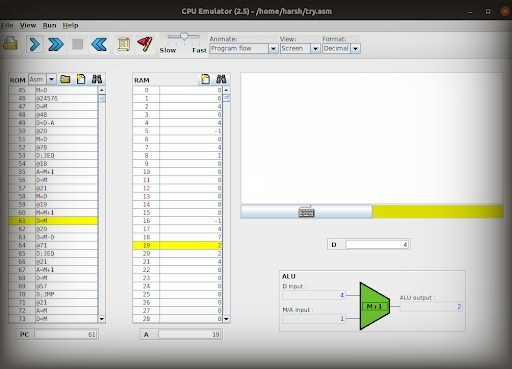Click the D register value field
This screenshot has height=369, width=512.
pyautogui.click(x=377, y=245)
